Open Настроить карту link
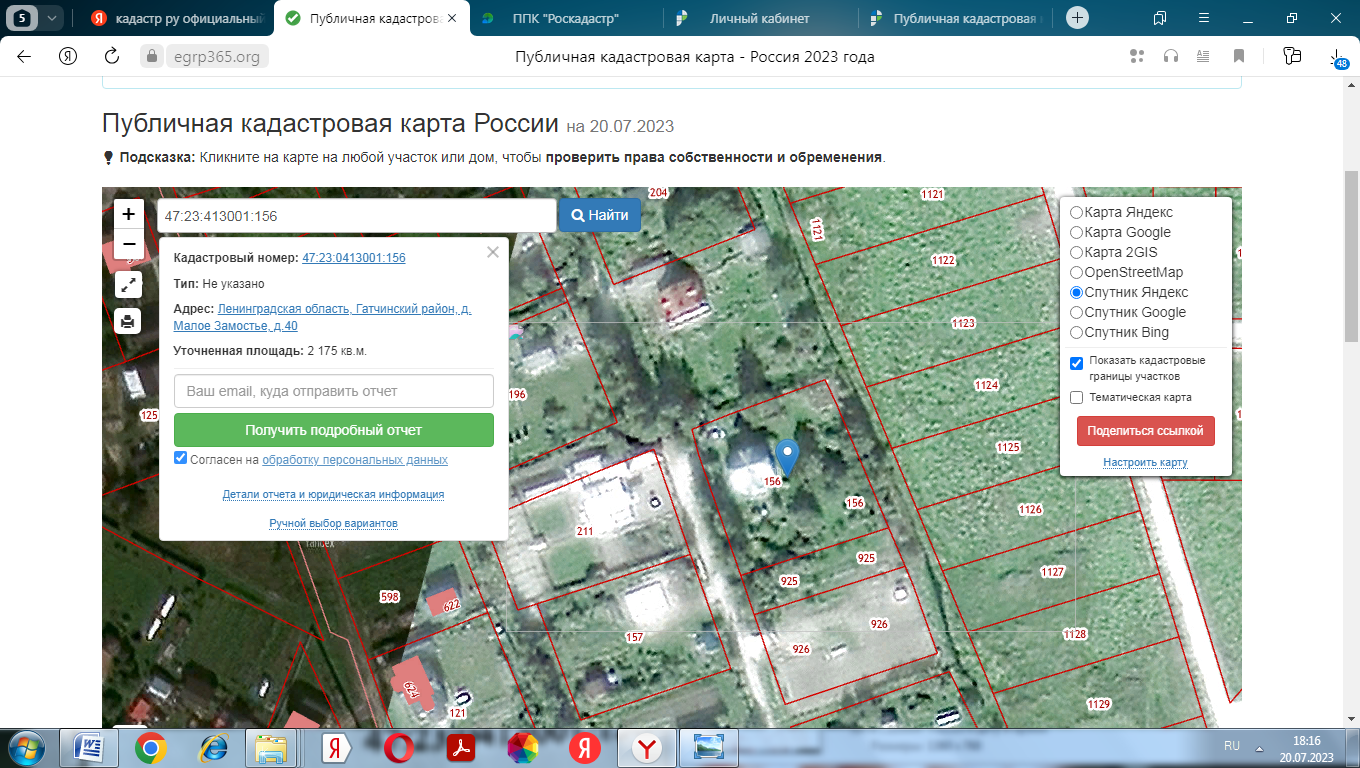The height and width of the screenshot is (768, 1360). click(x=1145, y=462)
